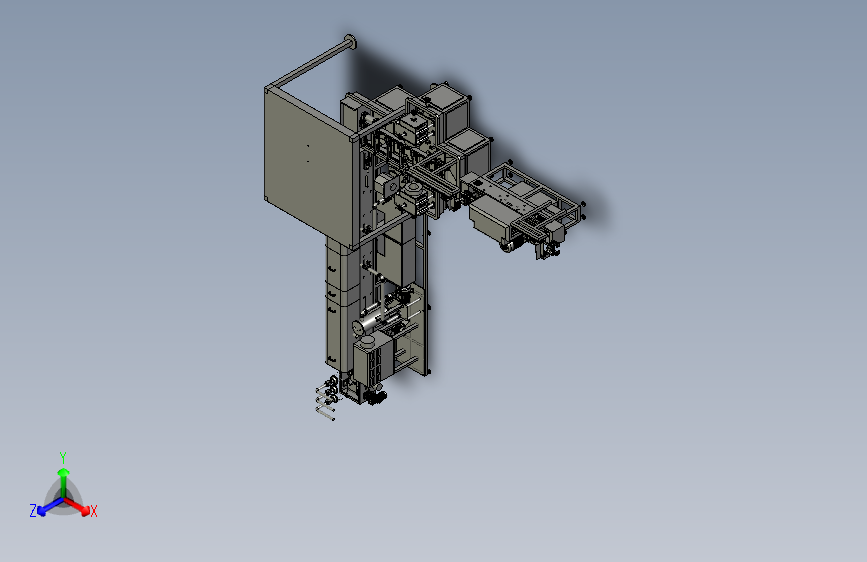Select the horizontal frame assembly extending to the right
The width and height of the screenshot is (867, 562).
click(x=523, y=207)
